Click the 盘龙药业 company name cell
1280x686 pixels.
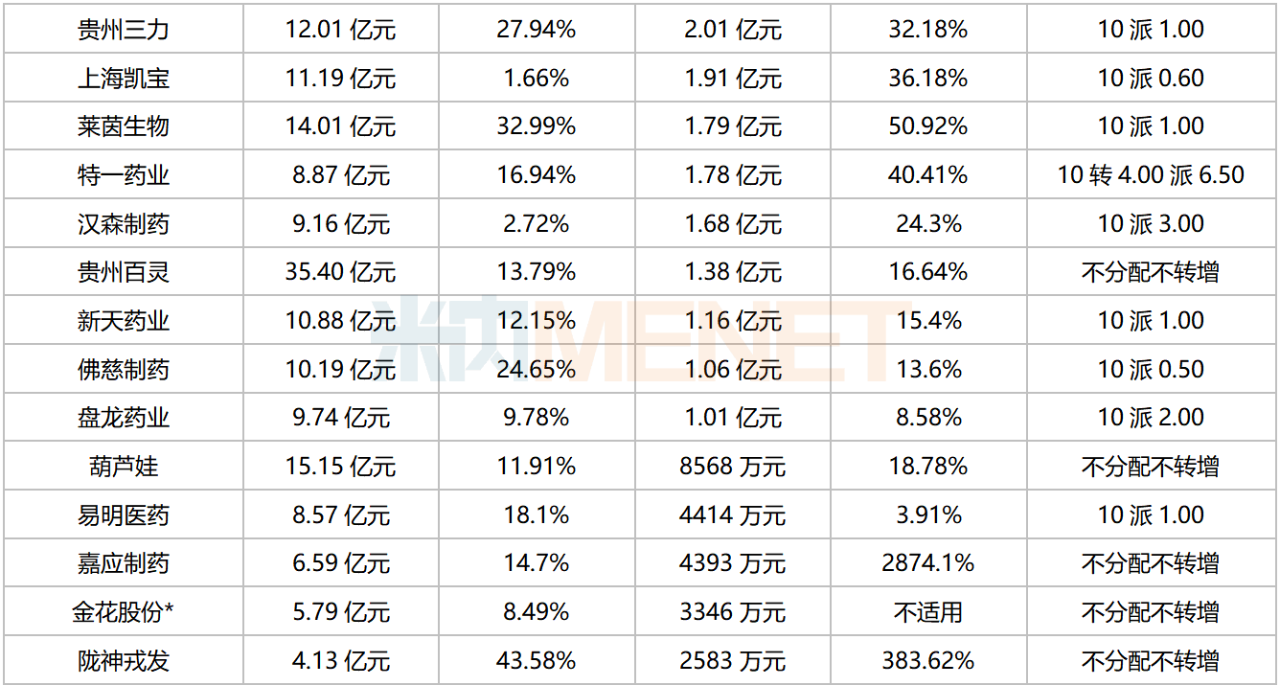(x=123, y=418)
